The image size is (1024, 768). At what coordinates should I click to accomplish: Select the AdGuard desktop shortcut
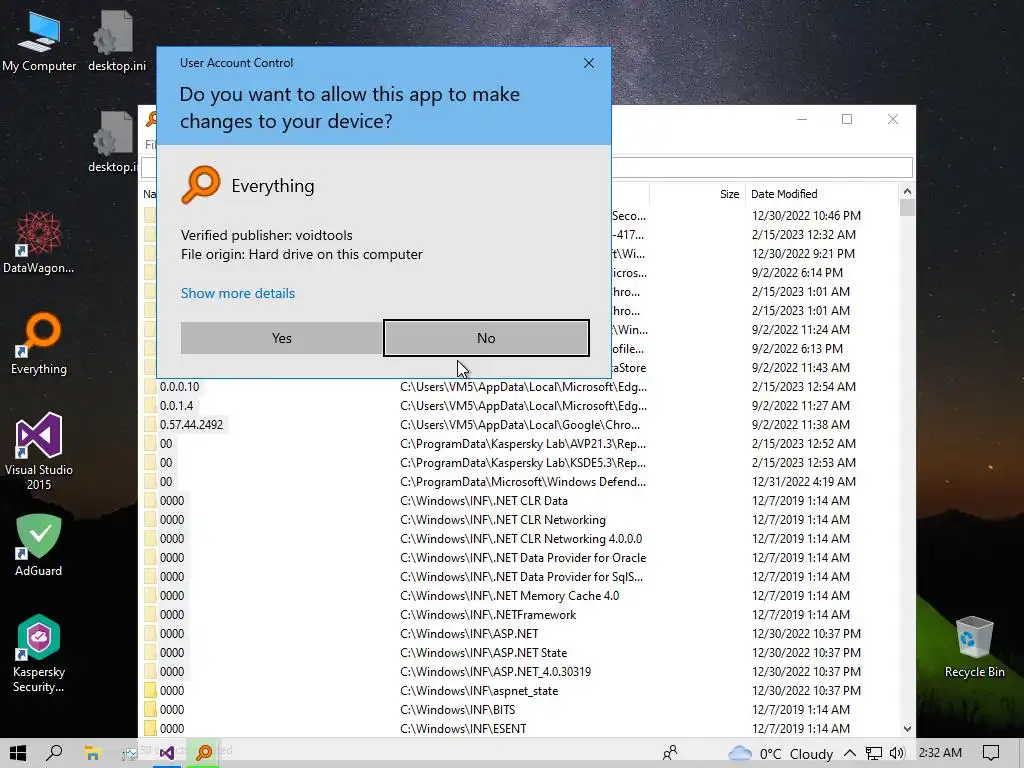tap(39, 545)
